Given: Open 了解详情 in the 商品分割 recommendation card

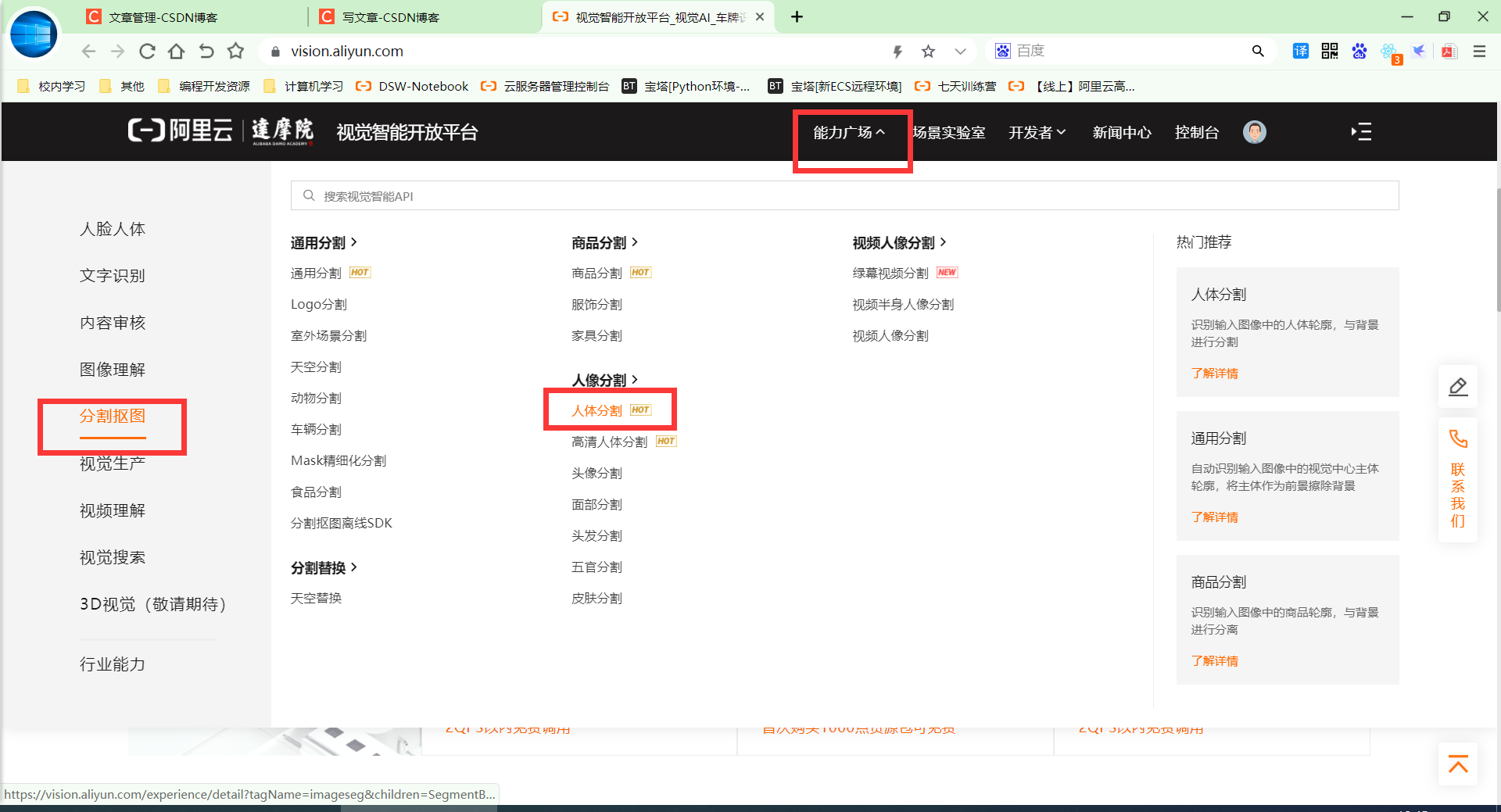Looking at the screenshot, I should coord(1215,661).
